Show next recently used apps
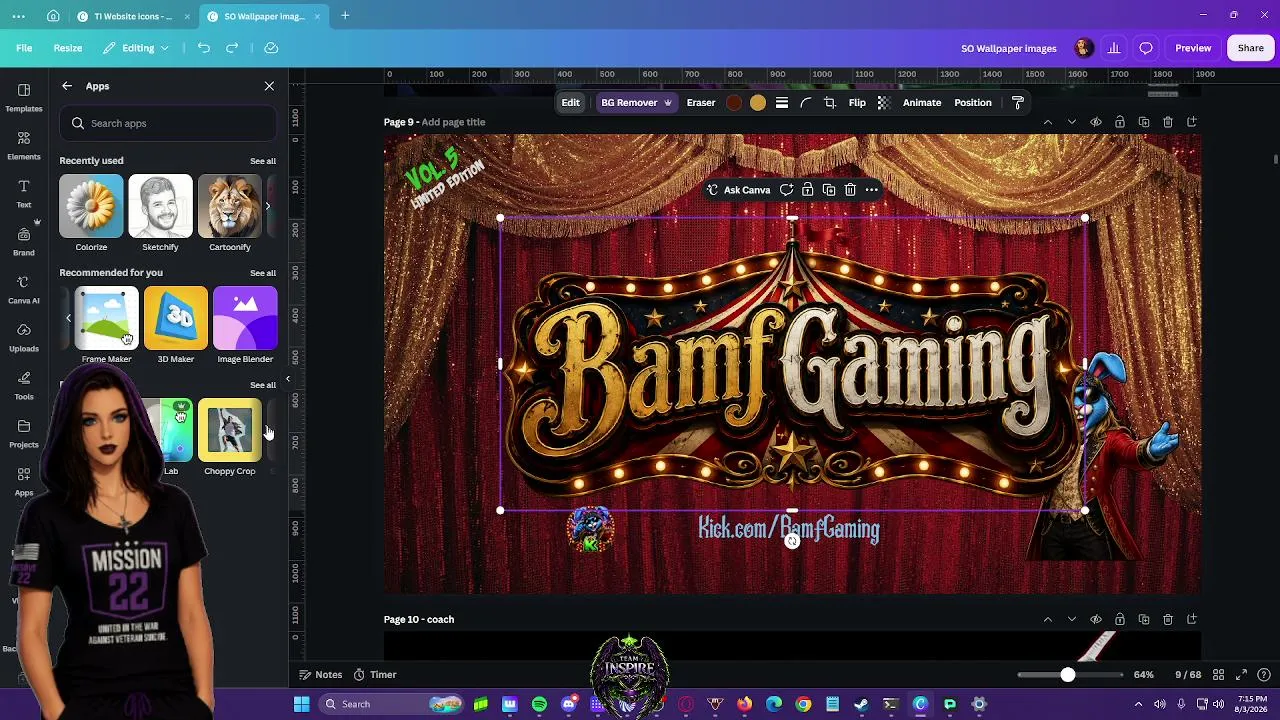 click(x=267, y=206)
